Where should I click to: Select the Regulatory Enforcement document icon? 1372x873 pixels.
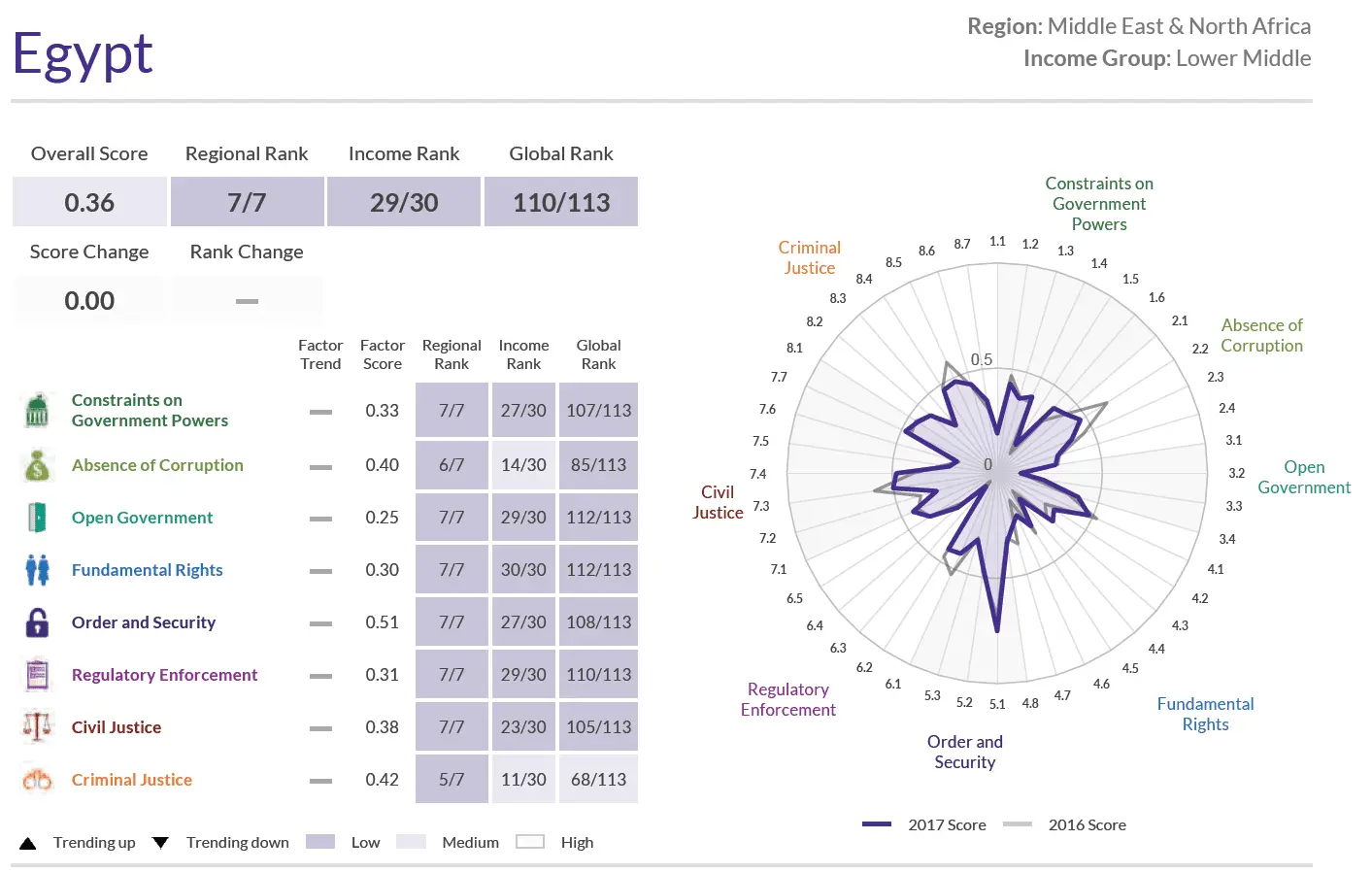(x=37, y=674)
